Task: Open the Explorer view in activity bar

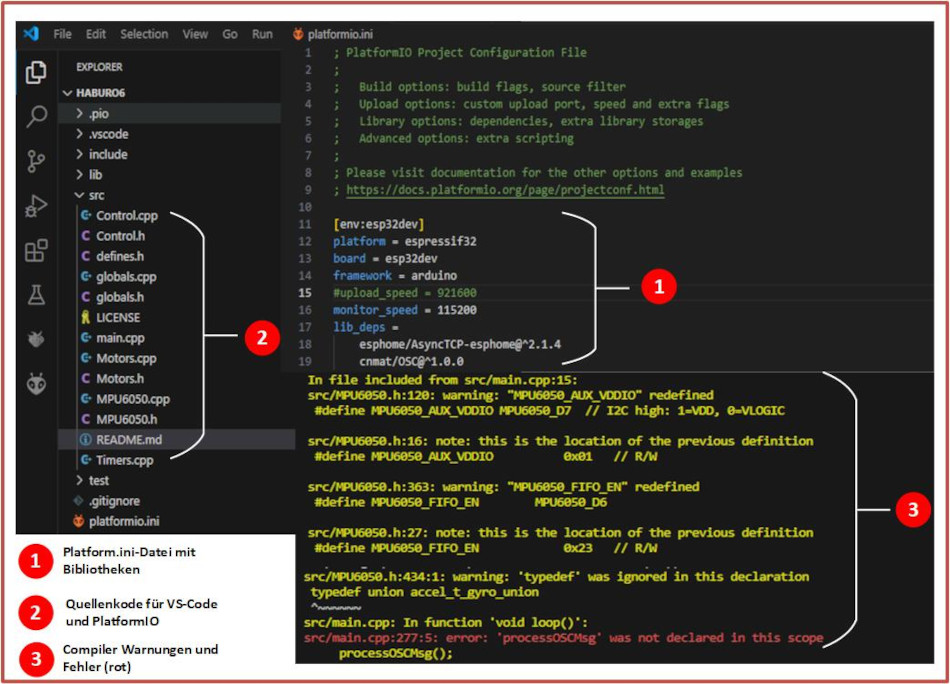Action: (36, 72)
